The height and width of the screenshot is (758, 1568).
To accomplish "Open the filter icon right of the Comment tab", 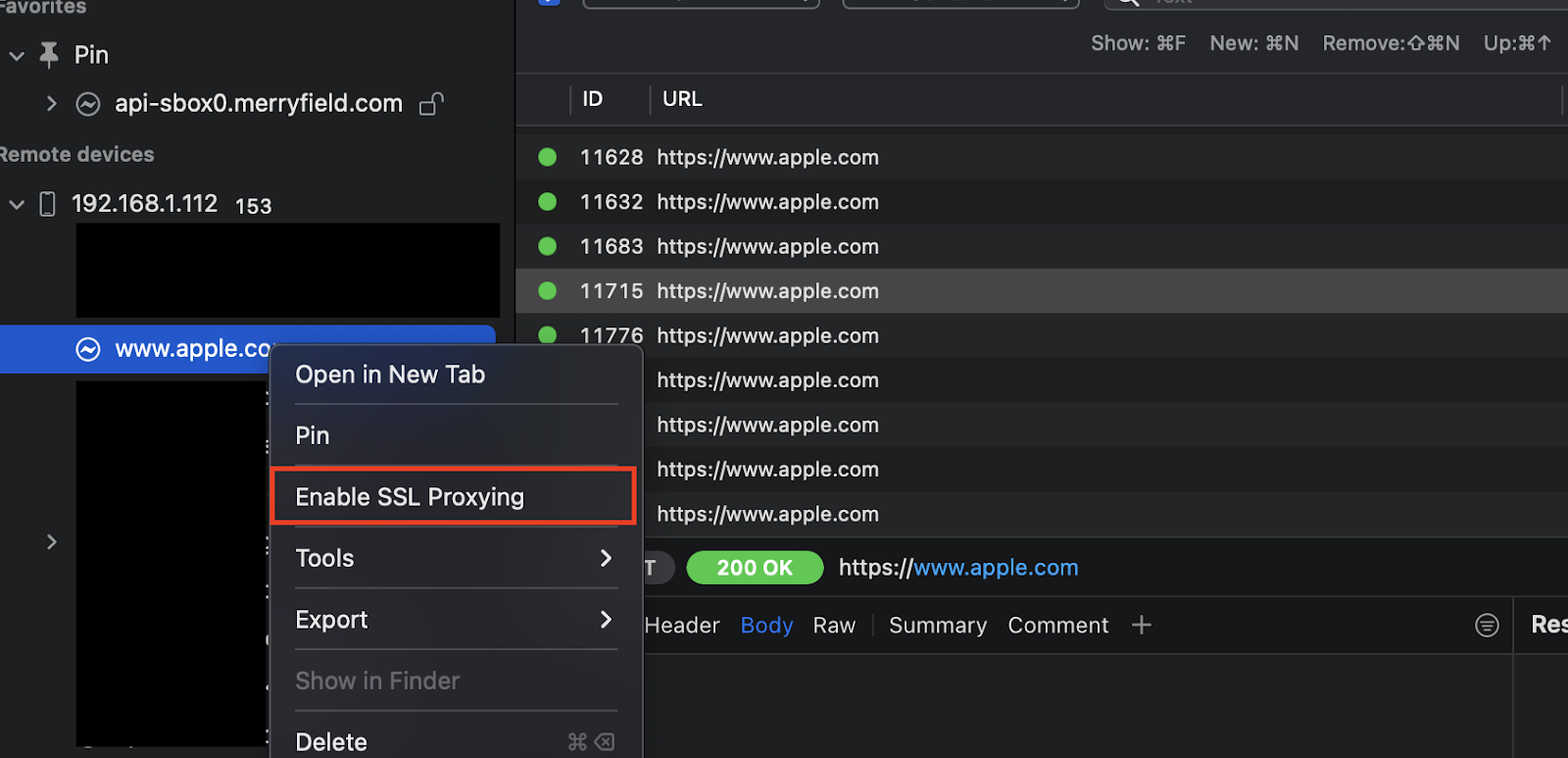I will pyautogui.click(x=1487, y=626).
